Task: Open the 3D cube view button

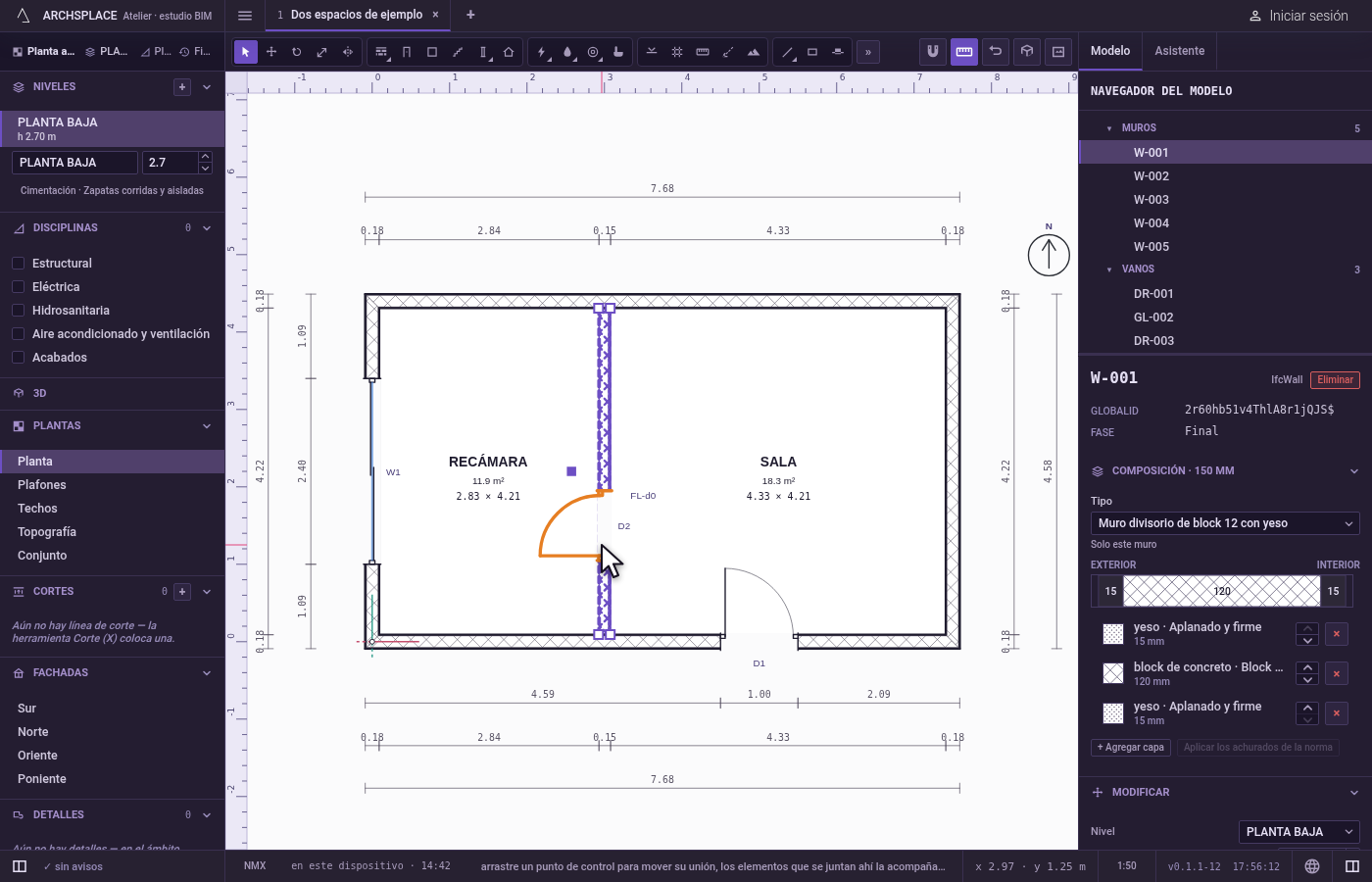Action: click(x=1027, y=52)
